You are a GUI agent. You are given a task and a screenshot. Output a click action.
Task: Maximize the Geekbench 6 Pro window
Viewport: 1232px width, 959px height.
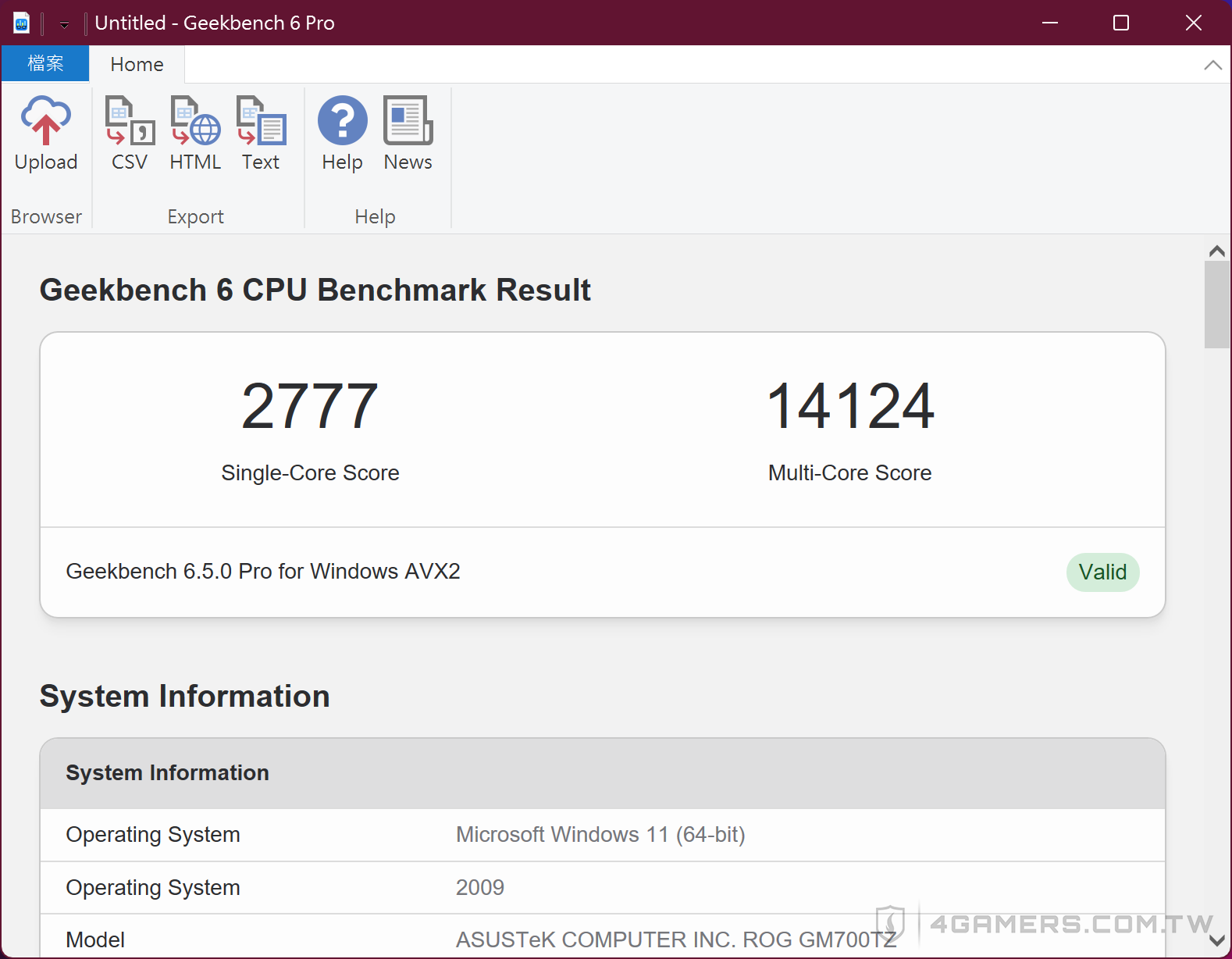(1121, 23)
